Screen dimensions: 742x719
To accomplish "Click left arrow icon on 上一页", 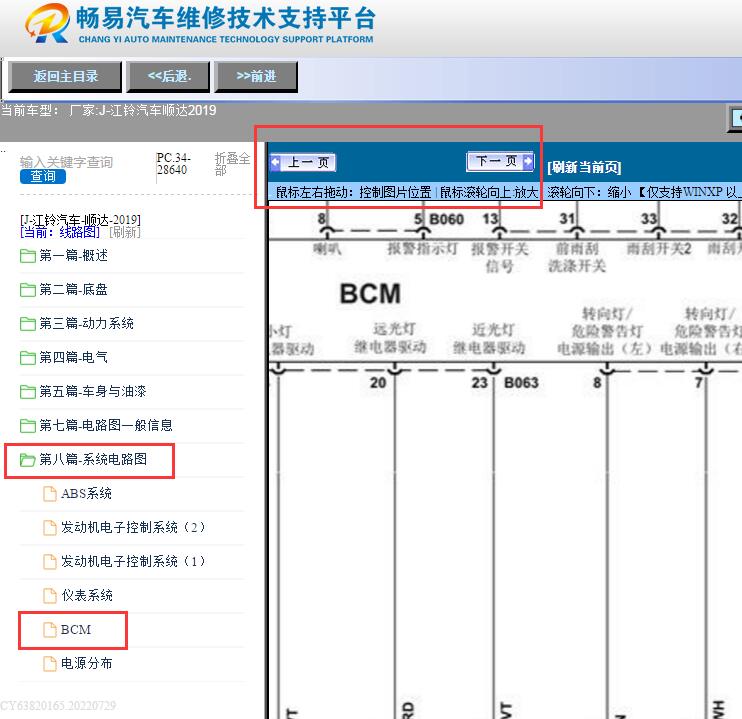I will point(276,162).
